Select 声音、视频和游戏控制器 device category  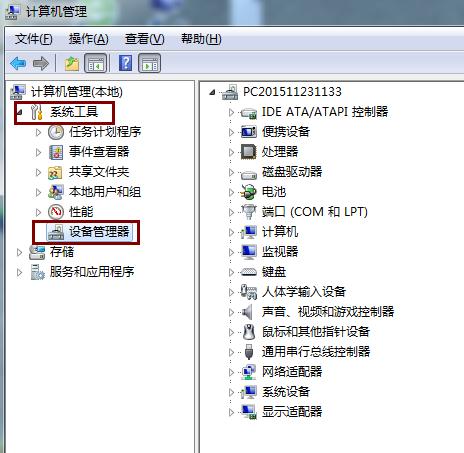coord(328,312)
